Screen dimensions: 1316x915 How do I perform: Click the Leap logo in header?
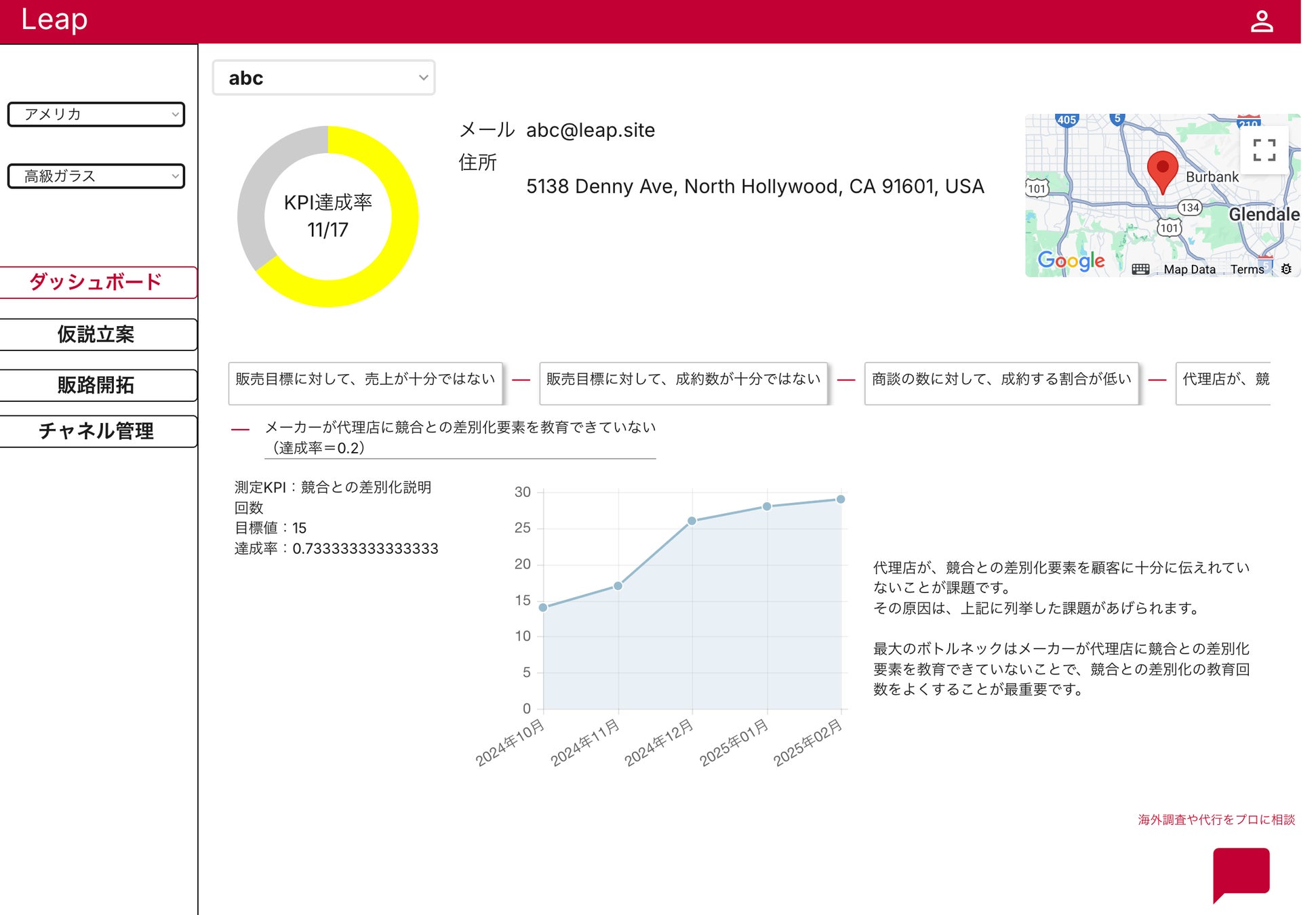point(54,20)
